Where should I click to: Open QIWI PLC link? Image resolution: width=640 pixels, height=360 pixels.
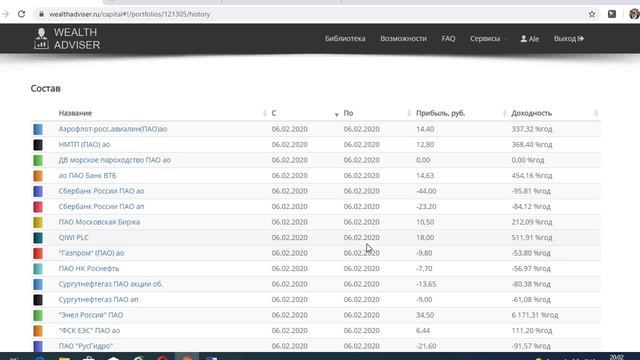[x=73, y=238]
